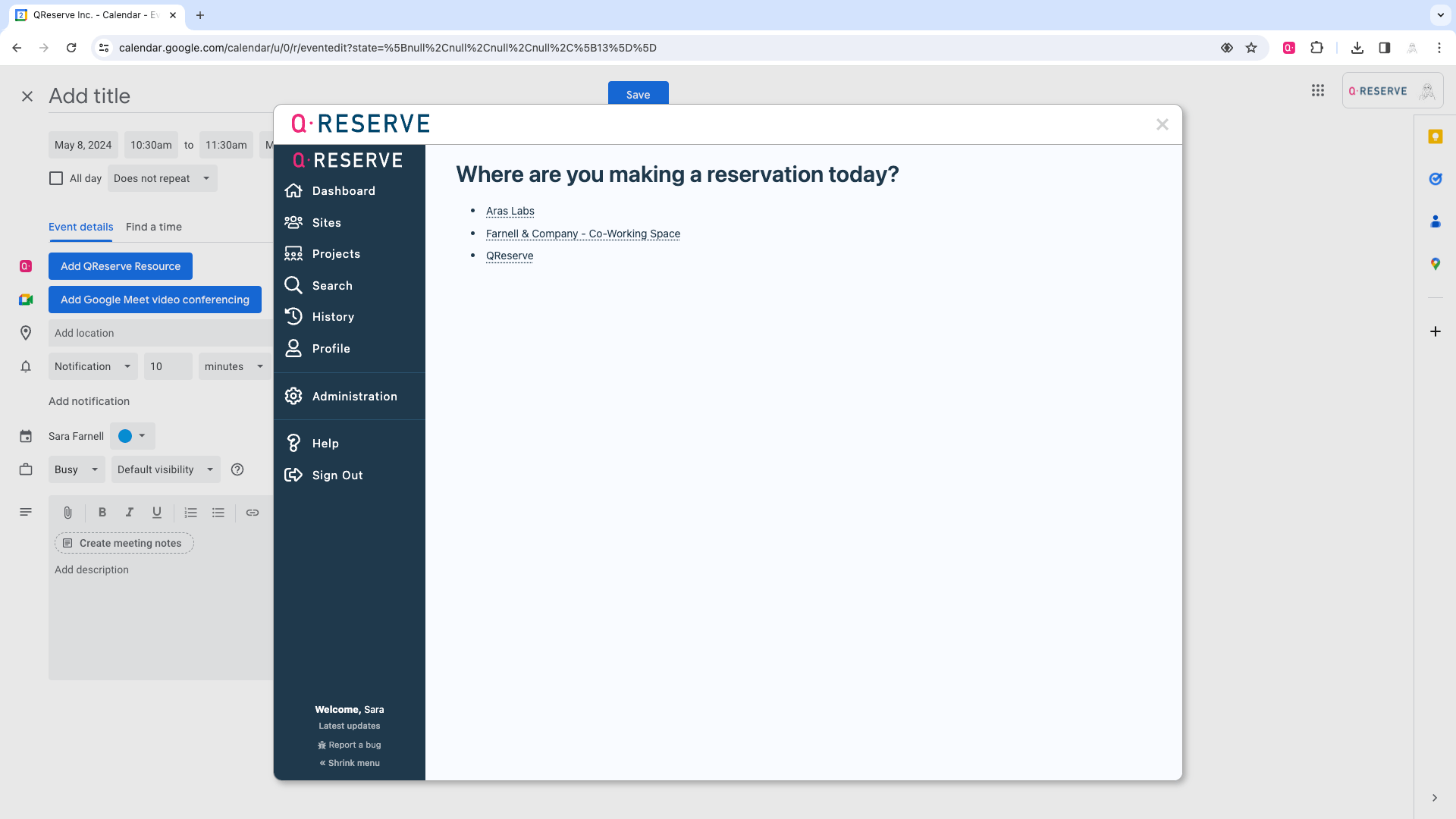
Task: Open the calendar color swatch picker
Action: pos(132,437)
